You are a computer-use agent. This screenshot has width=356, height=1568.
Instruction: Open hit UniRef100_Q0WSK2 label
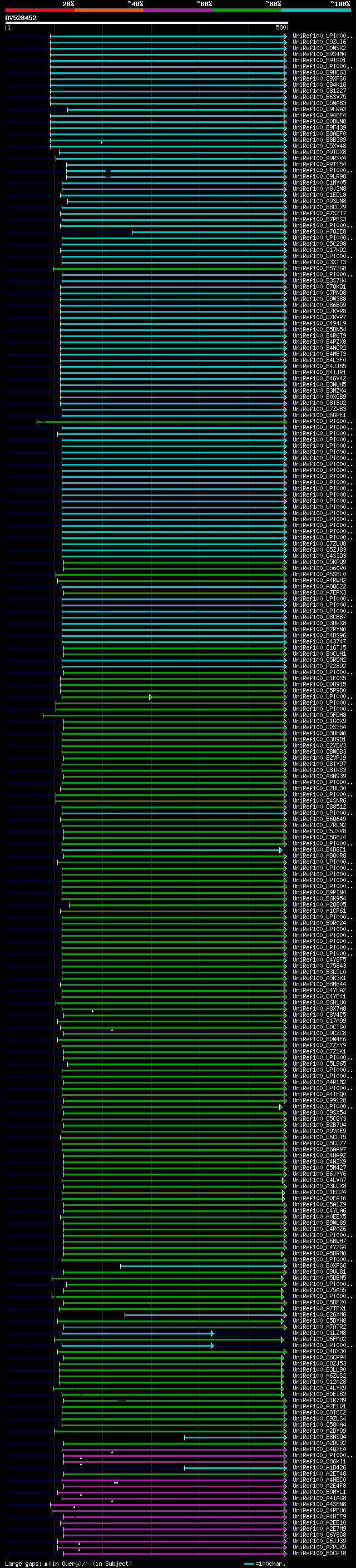319,49
